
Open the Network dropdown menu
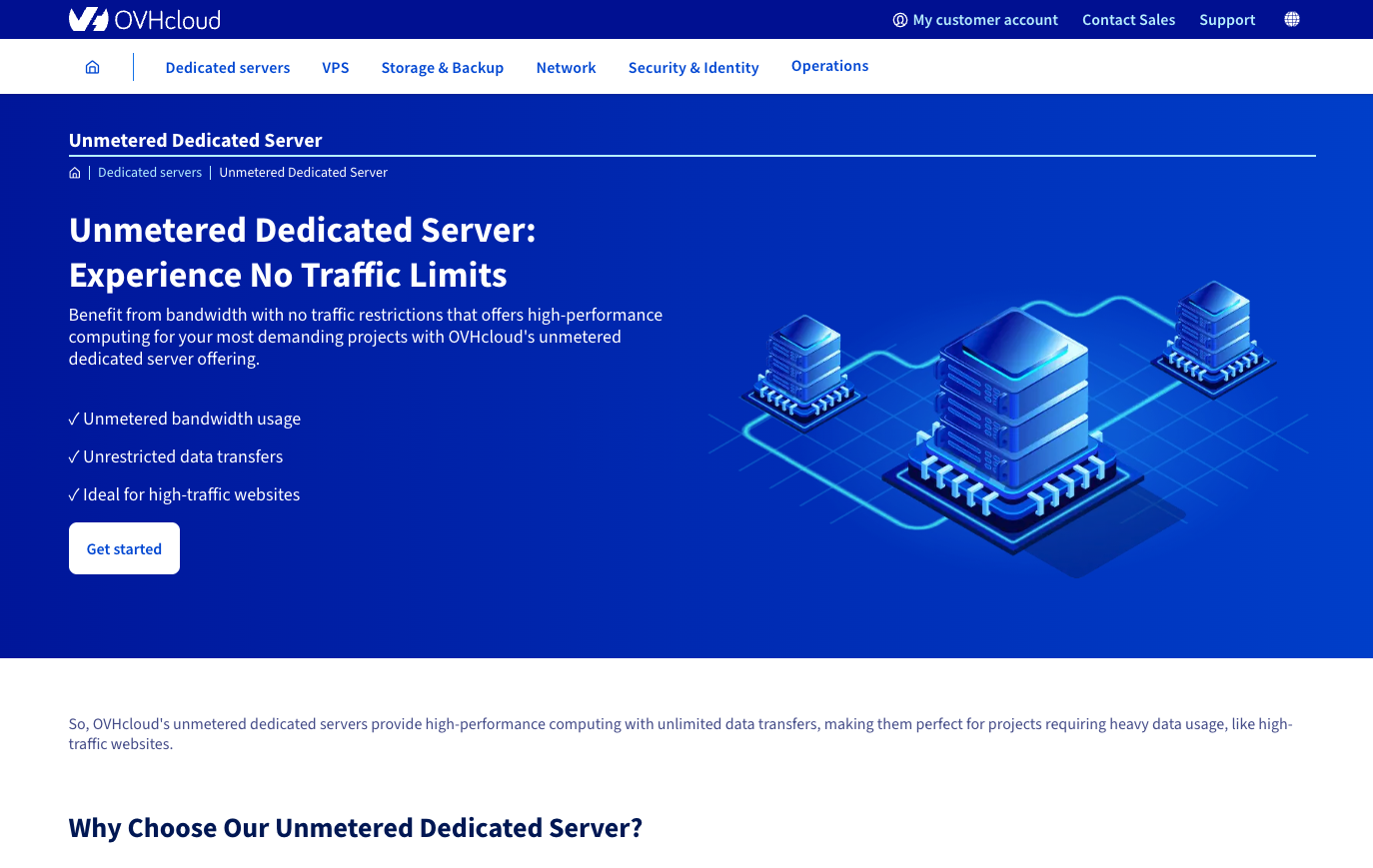(566, 67)
